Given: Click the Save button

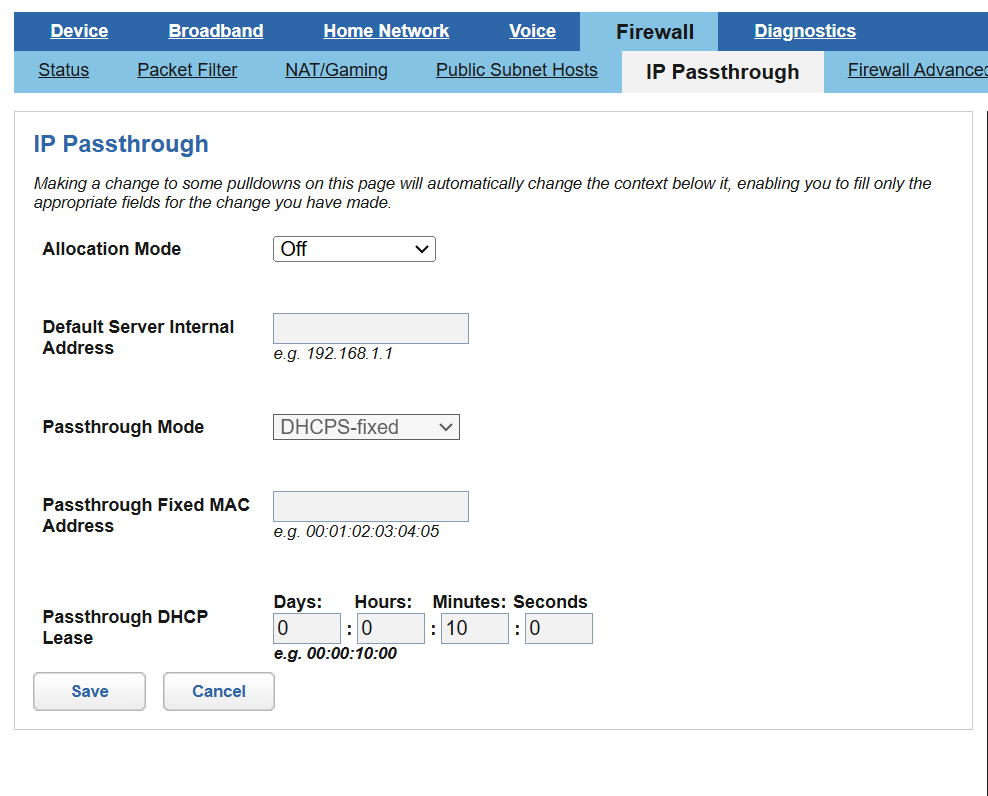Looking at the screenshot, I should [89, 691].
